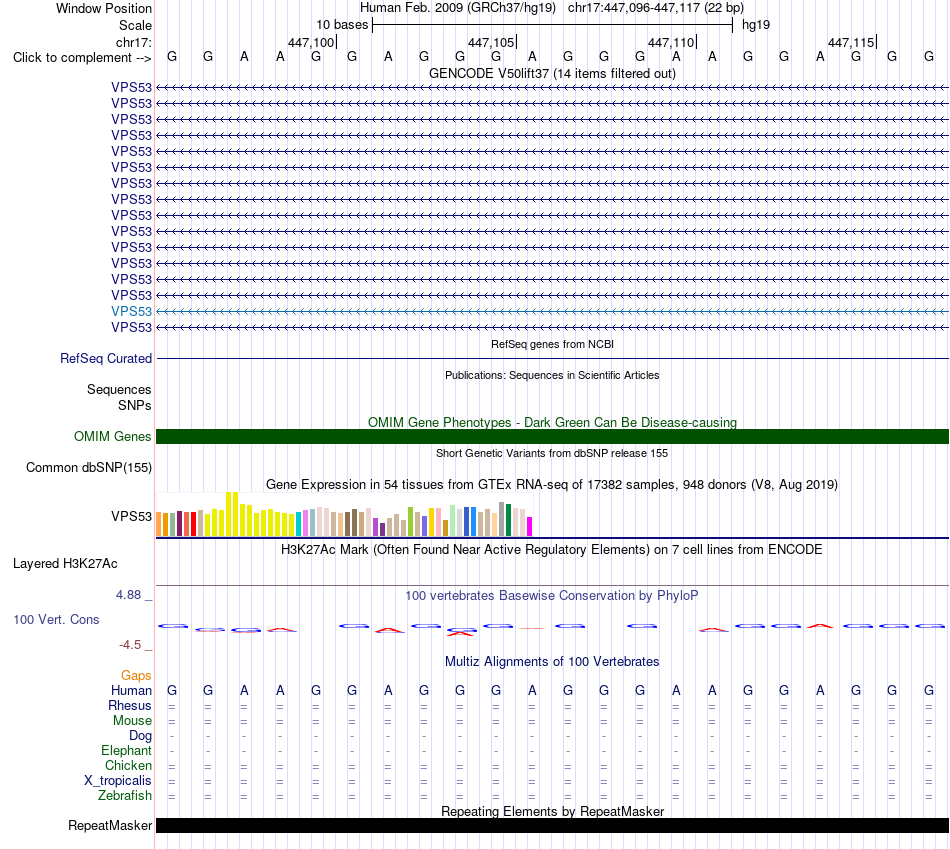This screenshot has height=849, width=950.
Task: Open the "OMIM Gene Phenotypes" track title
Action: point(552,422)
